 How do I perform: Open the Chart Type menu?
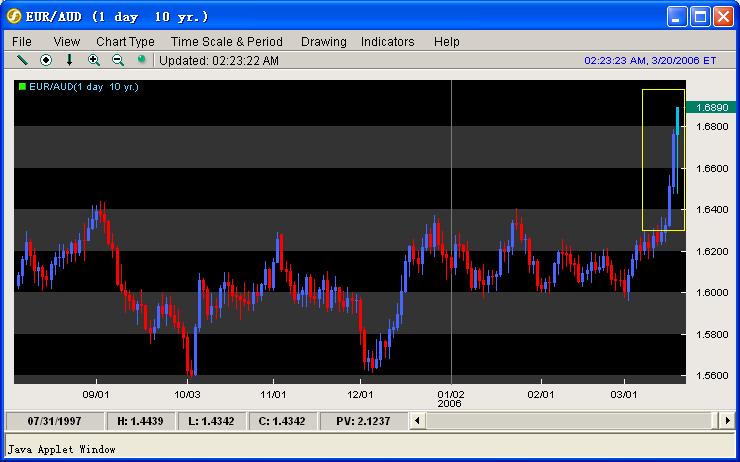coord(125,42)
